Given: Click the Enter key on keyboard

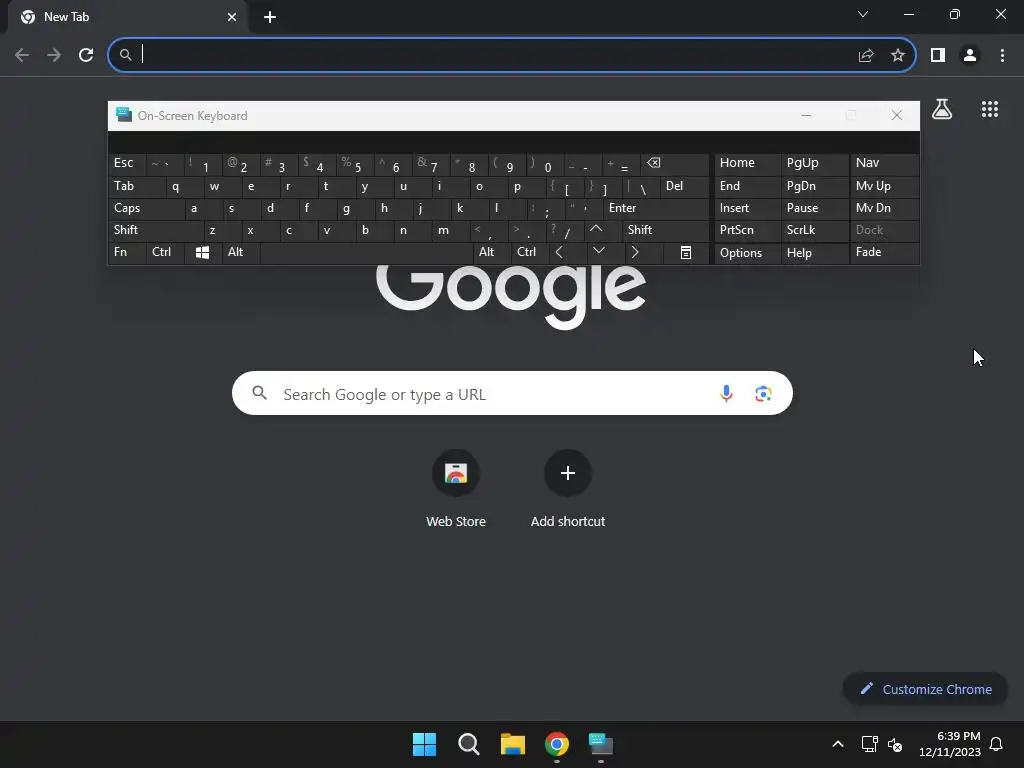Looking at the screenshot, I should click(x=656, y=208).
